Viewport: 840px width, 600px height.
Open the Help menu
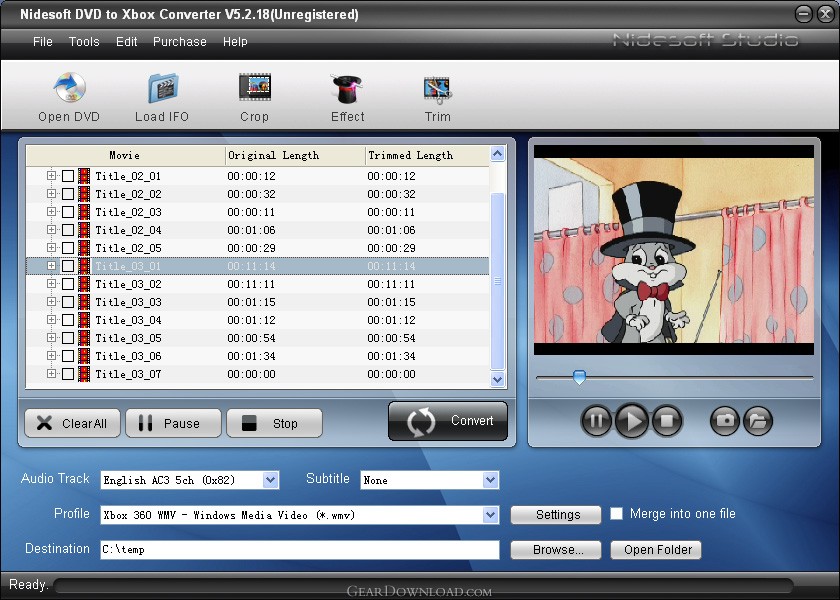235,42
